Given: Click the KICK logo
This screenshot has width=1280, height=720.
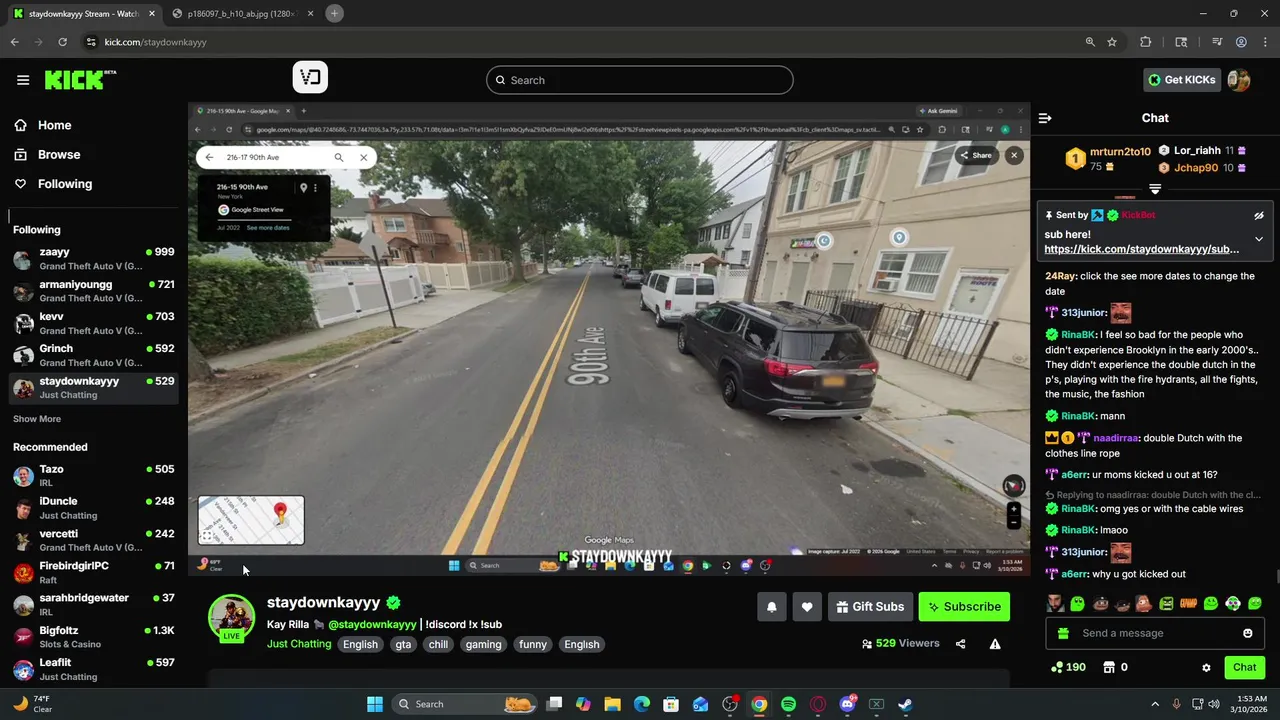Looking at the screenshot, I should (x=80, y=80).
